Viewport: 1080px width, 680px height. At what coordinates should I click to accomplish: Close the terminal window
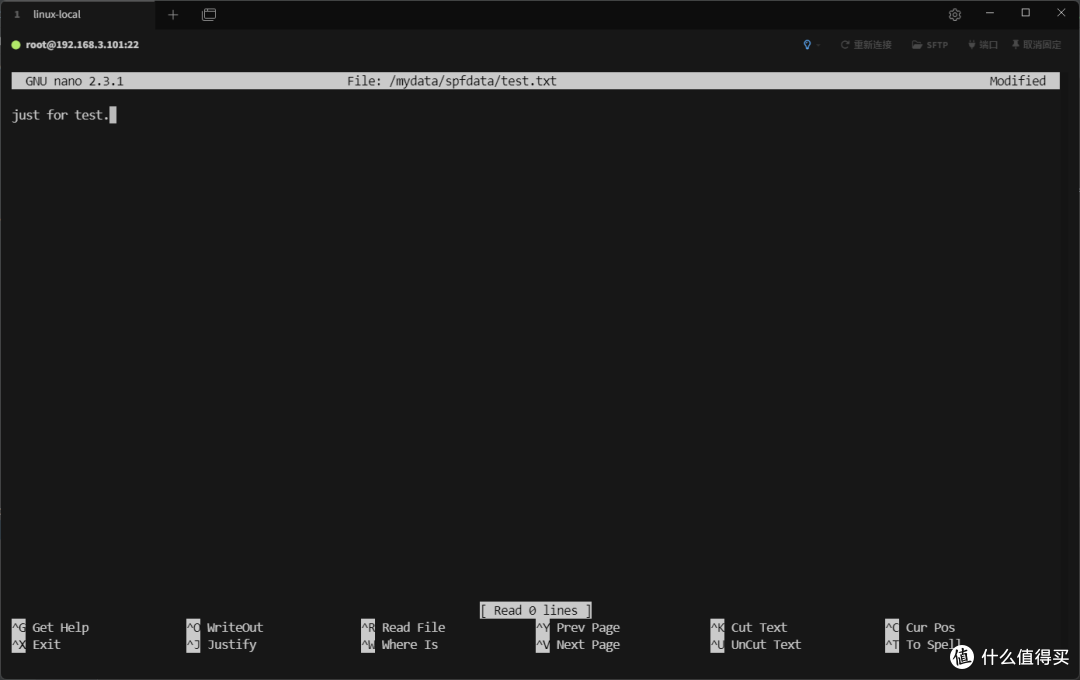[1061, 13]
